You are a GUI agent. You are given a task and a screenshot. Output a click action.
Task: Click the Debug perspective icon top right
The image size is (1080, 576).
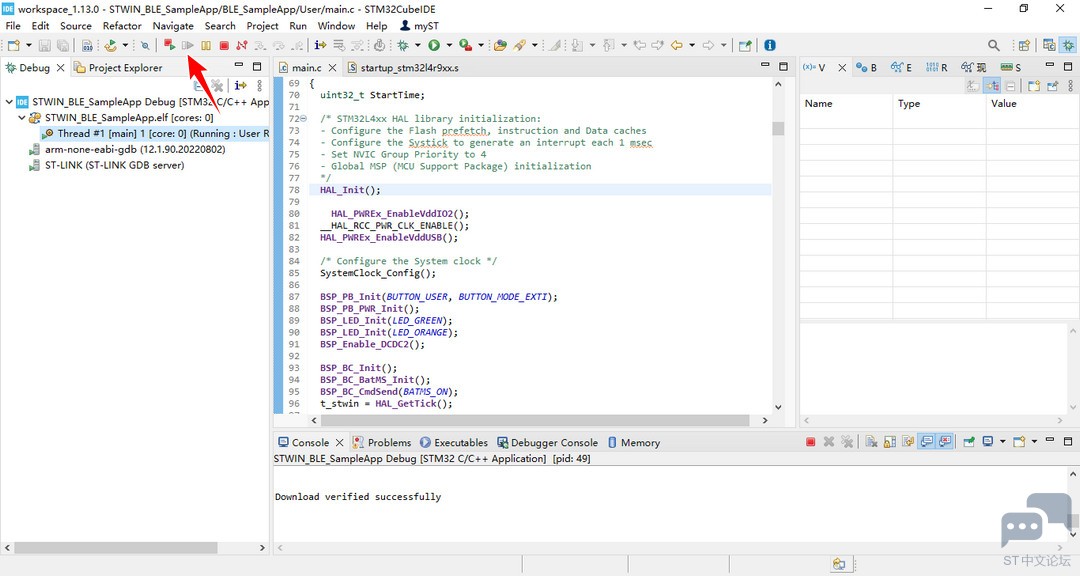point(1069,45)
